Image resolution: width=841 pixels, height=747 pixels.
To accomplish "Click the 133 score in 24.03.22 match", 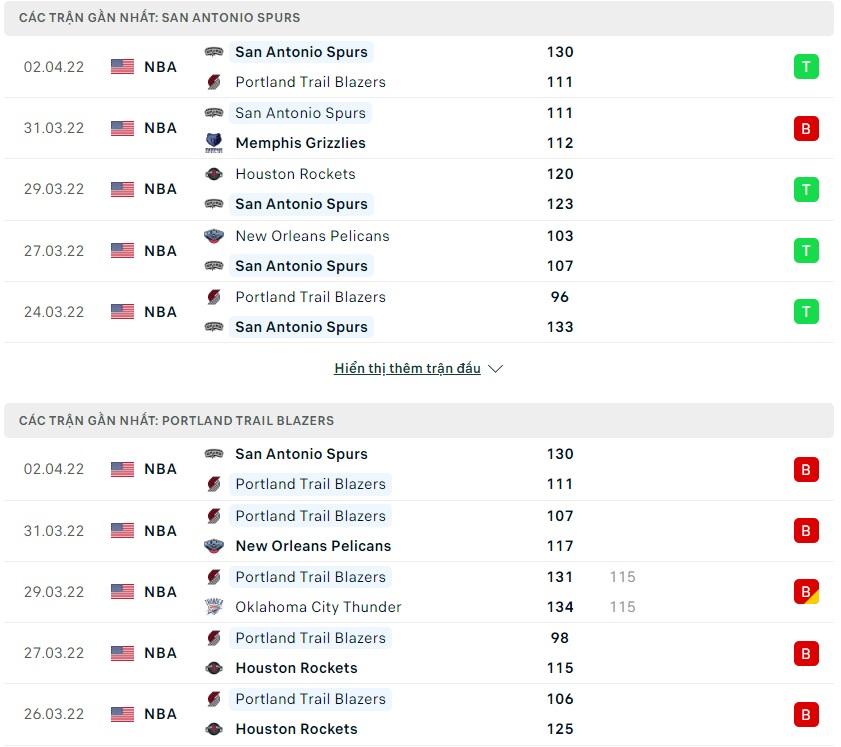I will point(560,327).
